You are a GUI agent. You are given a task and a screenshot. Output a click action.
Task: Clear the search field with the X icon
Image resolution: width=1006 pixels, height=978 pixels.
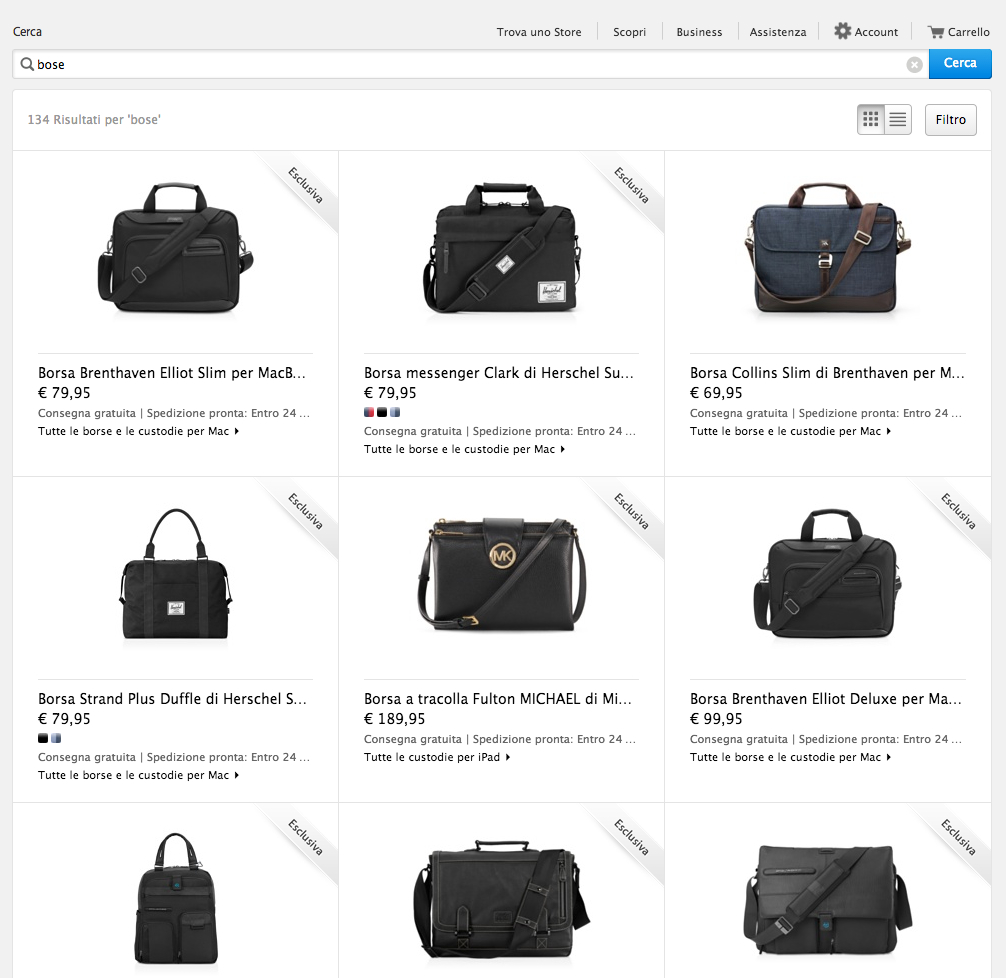(x=914, y=64)
